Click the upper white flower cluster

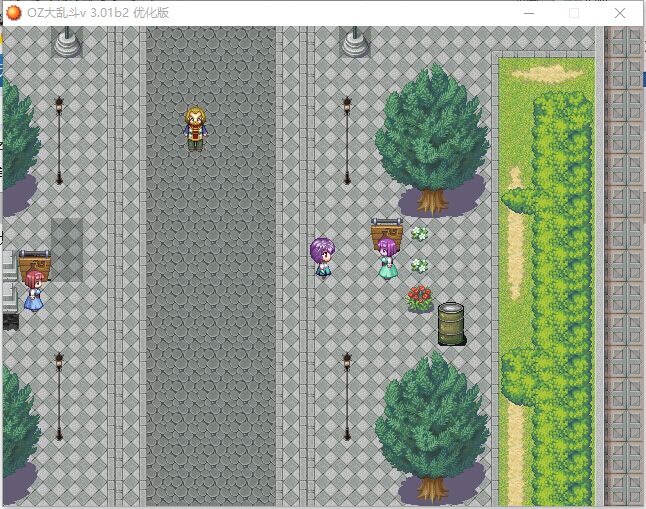pos(420,233)
